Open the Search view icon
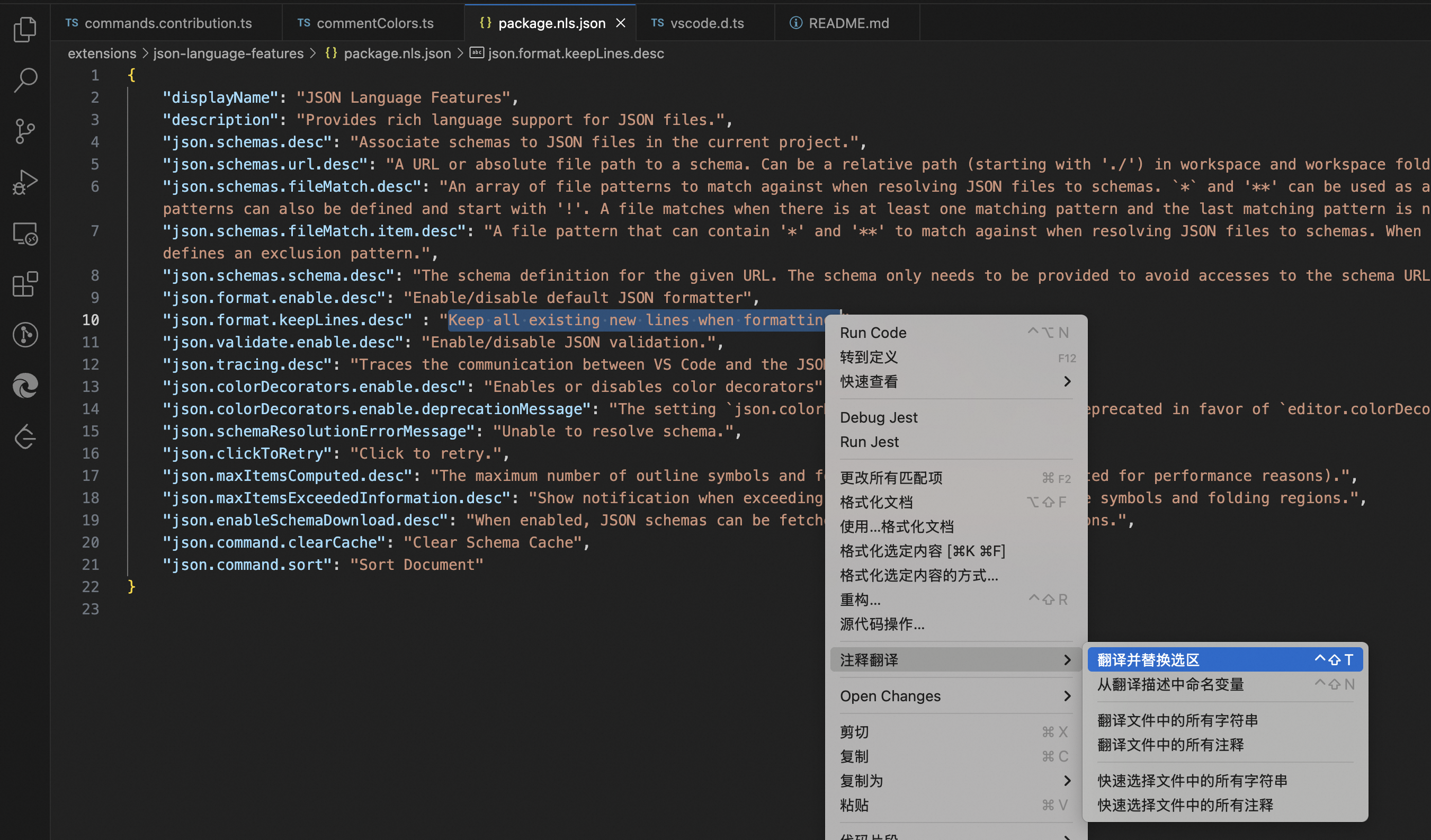 pos(25,80)
